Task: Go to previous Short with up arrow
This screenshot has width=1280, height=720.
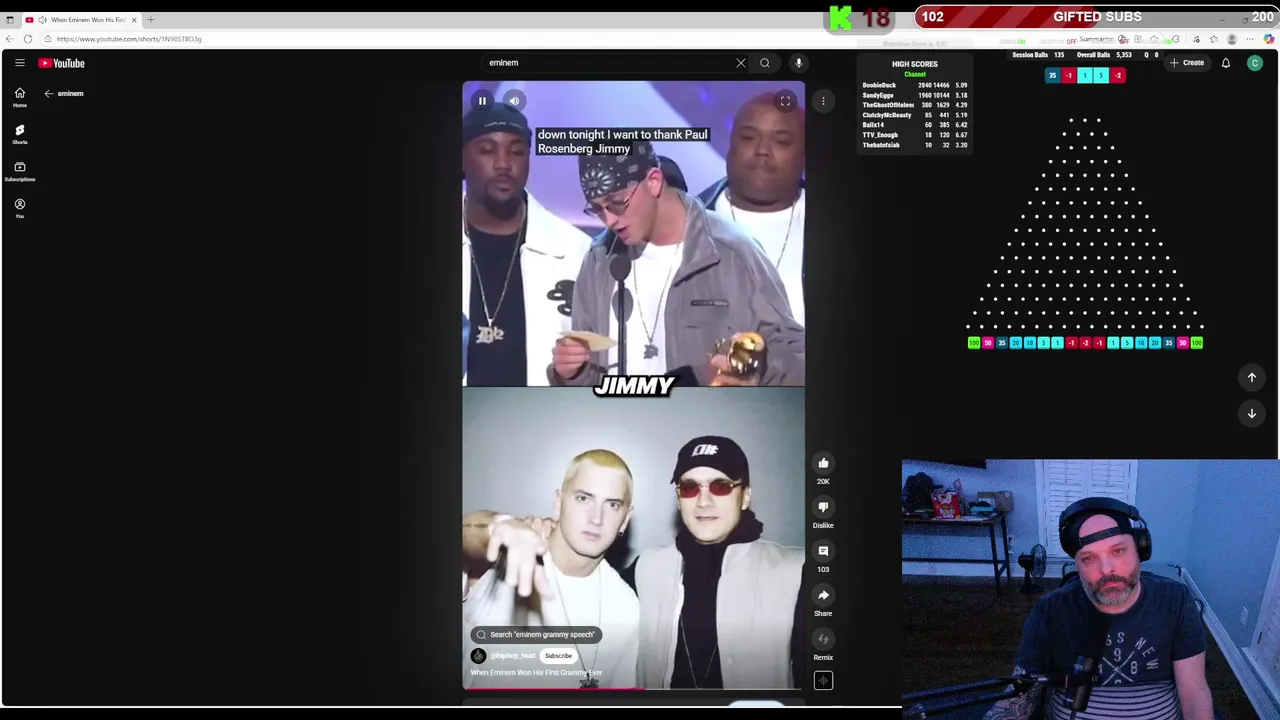Action: (x=1251, y=377)
